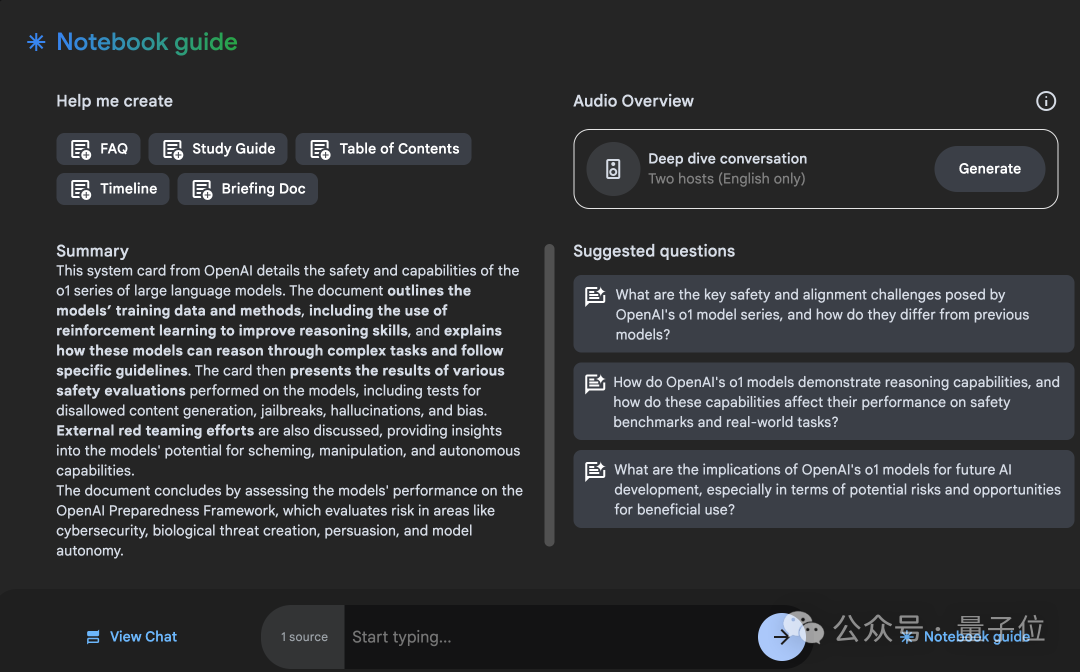Click the speaker icon in Deep dive conversation
Image resolution: width=1080 pixels, height=672 pixels.
(x=613, y=169)
